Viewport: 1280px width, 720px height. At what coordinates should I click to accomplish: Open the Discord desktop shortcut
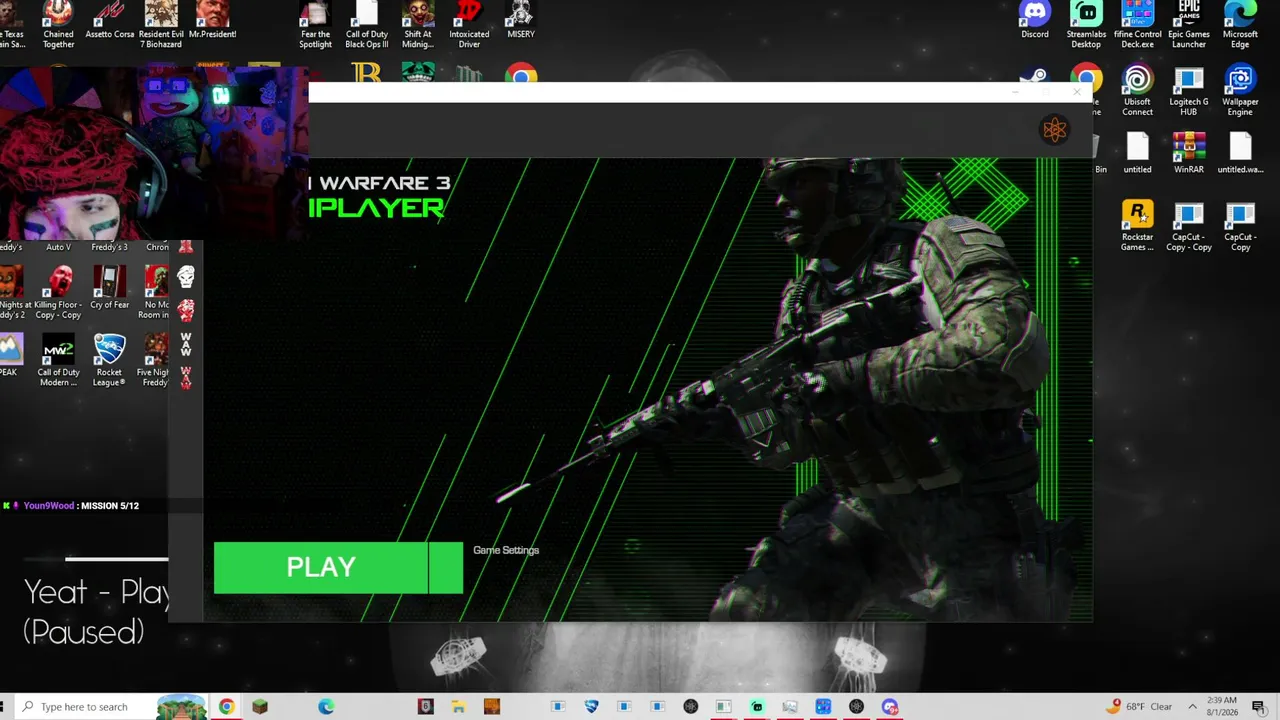coord(1035,21)
